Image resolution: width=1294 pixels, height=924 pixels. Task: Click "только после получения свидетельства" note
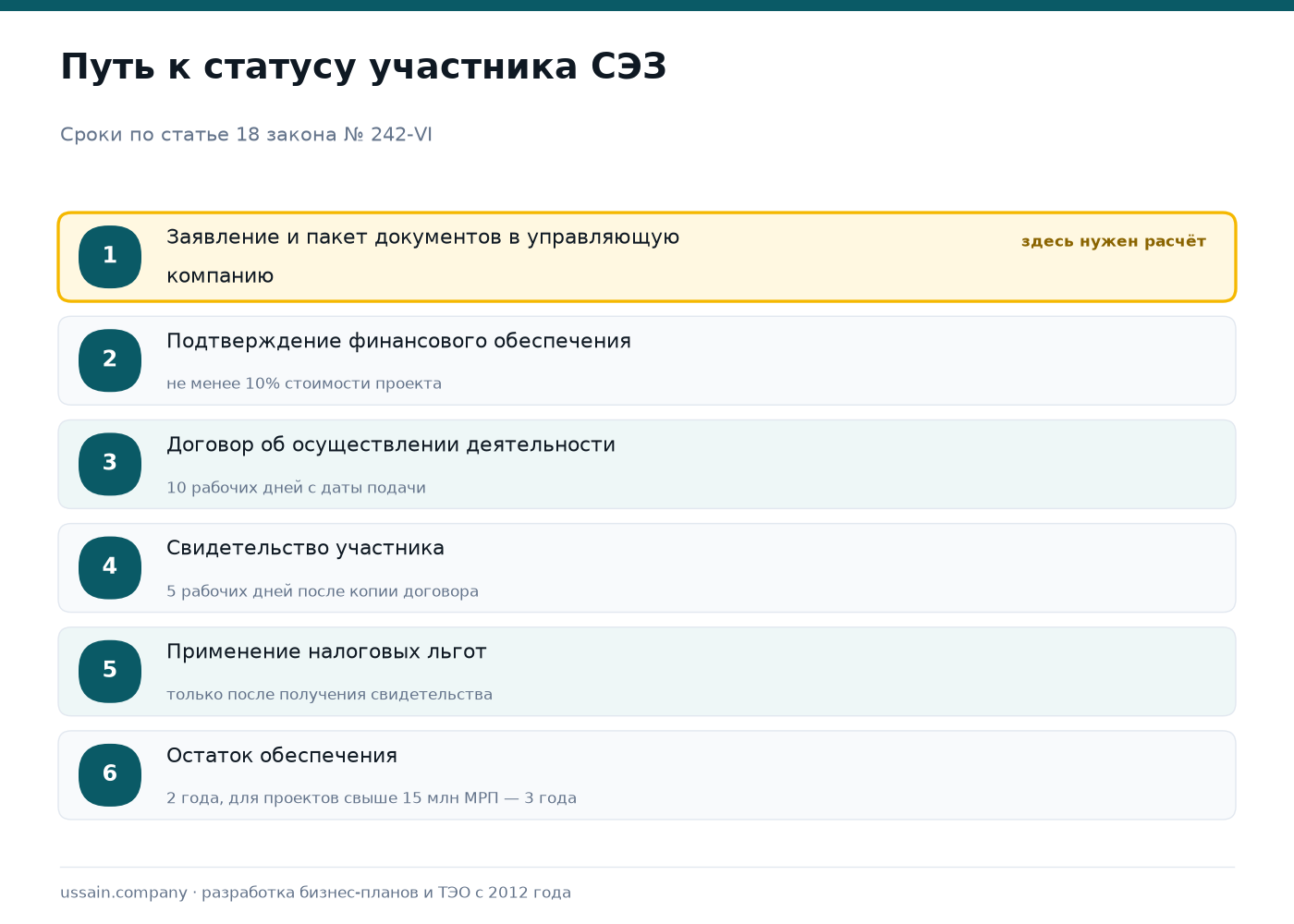pyautogui.click(x=329, y=695)
